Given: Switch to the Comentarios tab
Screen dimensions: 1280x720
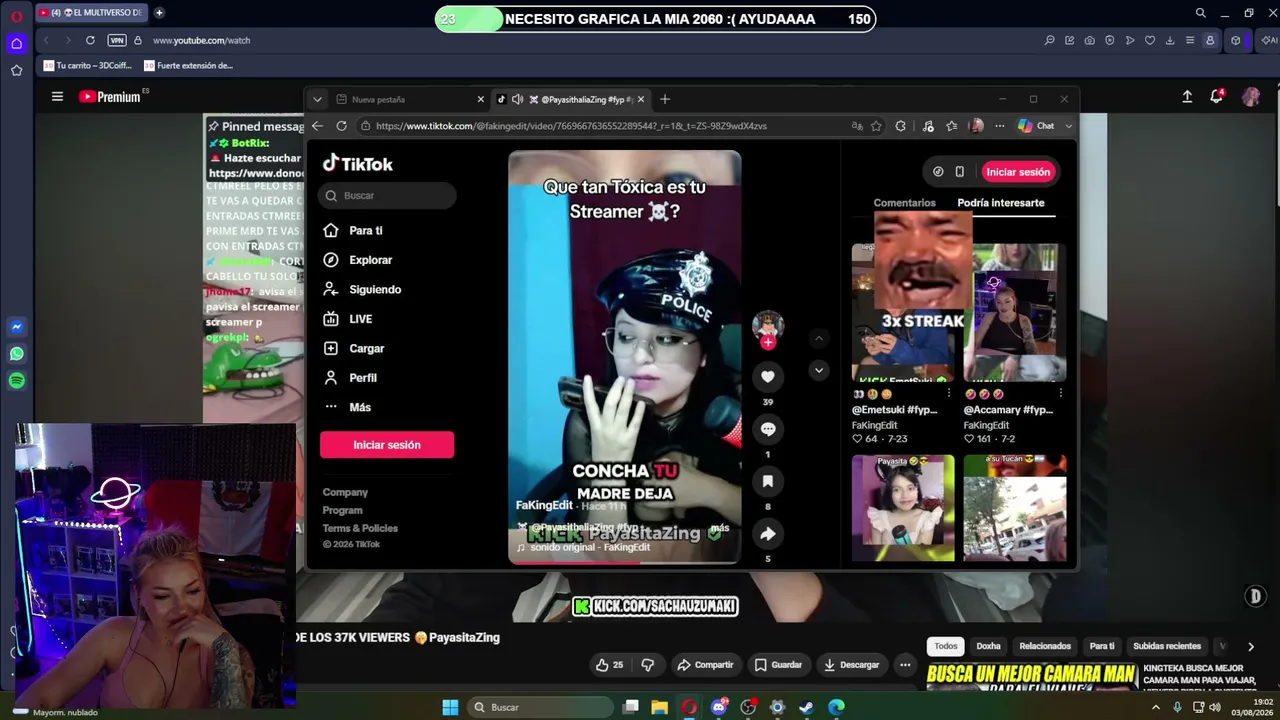Looking at the screenshot, I should tap(904, 203).
